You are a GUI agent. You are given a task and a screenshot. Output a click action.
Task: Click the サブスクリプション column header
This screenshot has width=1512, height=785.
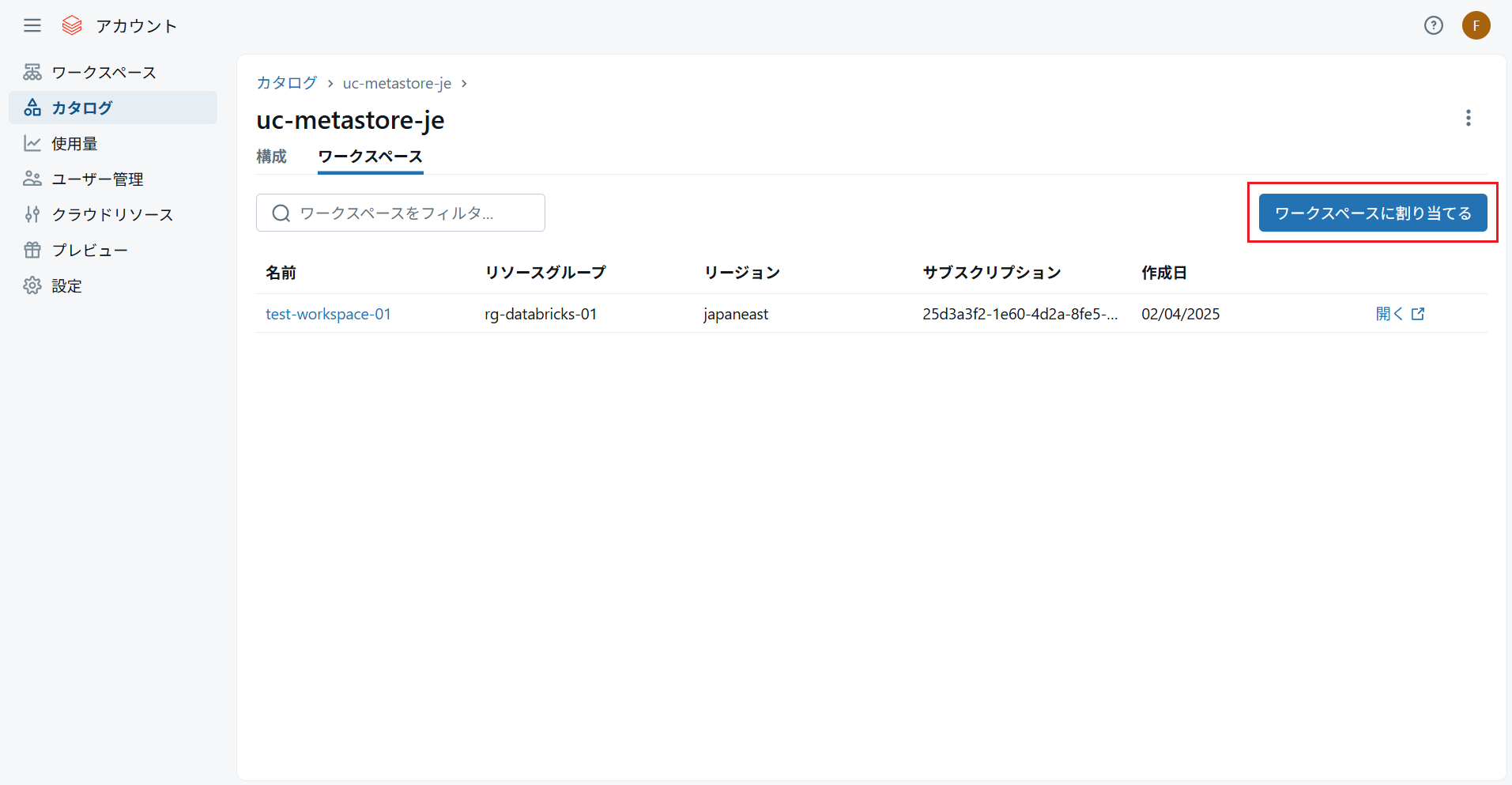(x=992, y=273)
